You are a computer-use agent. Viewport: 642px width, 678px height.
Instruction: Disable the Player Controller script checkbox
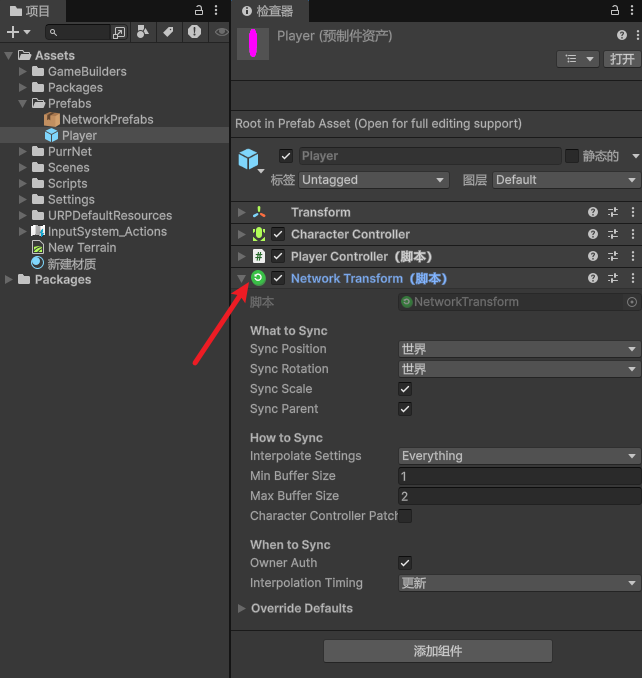(278, 256)
